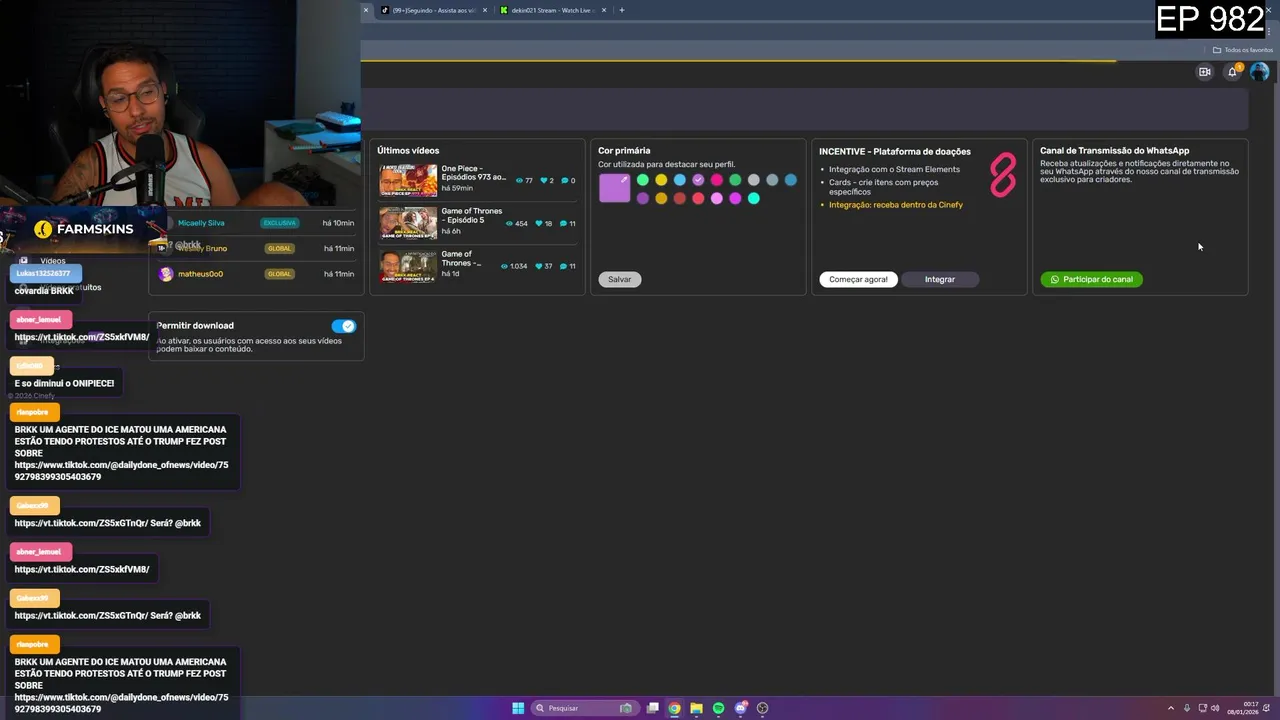Open Game of Thrones Episódio 5 thumbnail
Screen dimensions: 1280x720
click(x=408, y=223)
